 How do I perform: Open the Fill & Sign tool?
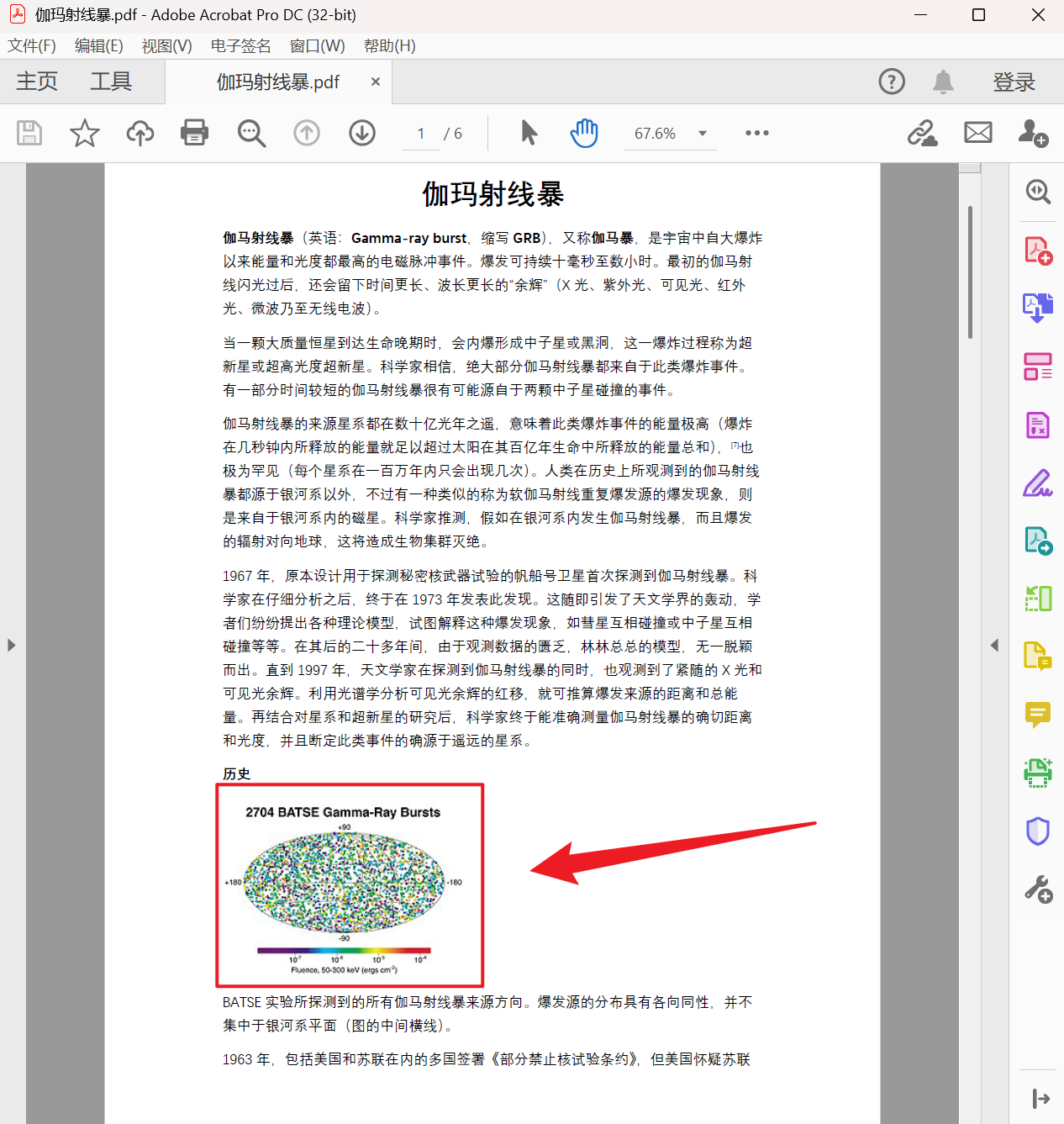[1038, 483]
